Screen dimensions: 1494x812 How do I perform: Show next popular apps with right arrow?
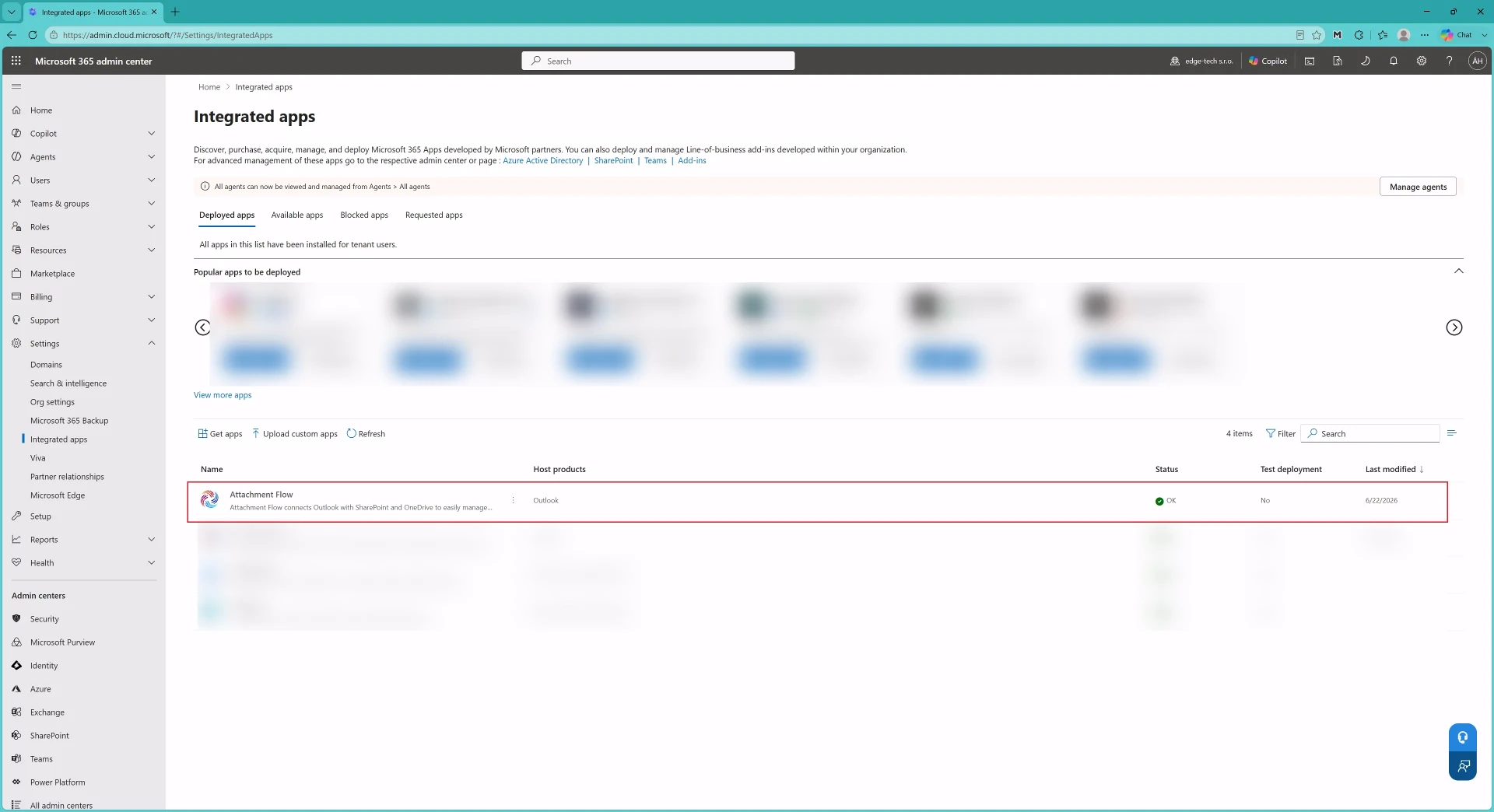[1454, 327]
